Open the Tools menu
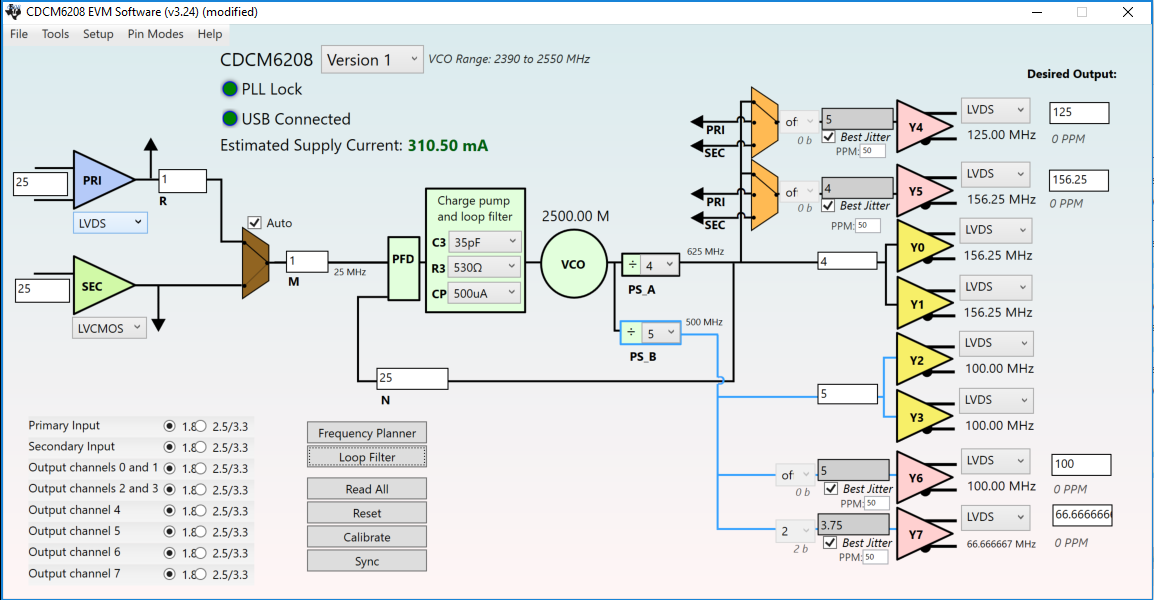The height and width of the screenshot is (600, 1154). coord(55,34)
